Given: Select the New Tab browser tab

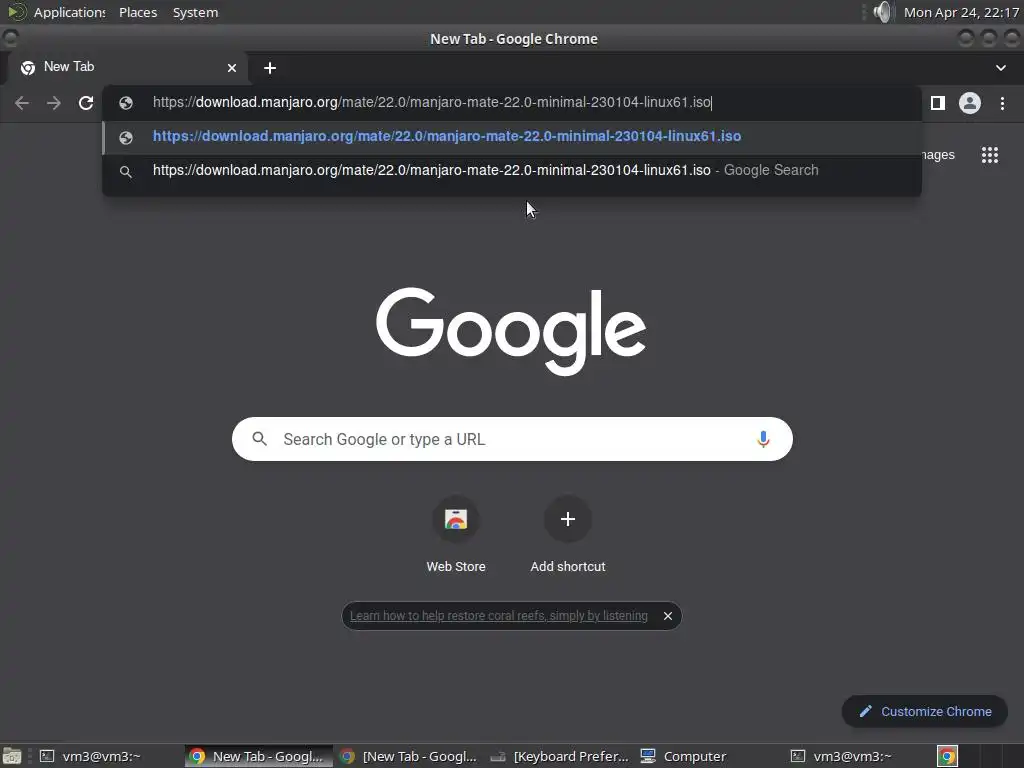Looking at the screenshot, I should (127, 67).
